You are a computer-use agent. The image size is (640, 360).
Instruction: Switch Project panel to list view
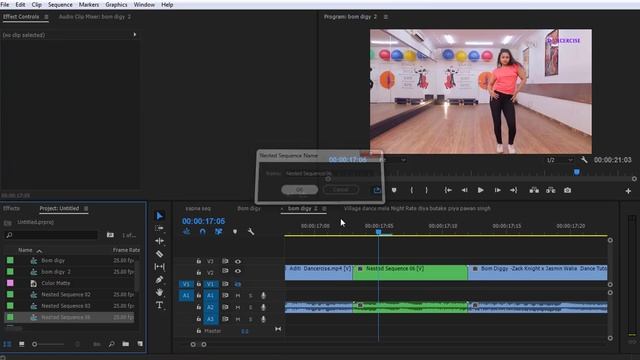coord(7,344)
